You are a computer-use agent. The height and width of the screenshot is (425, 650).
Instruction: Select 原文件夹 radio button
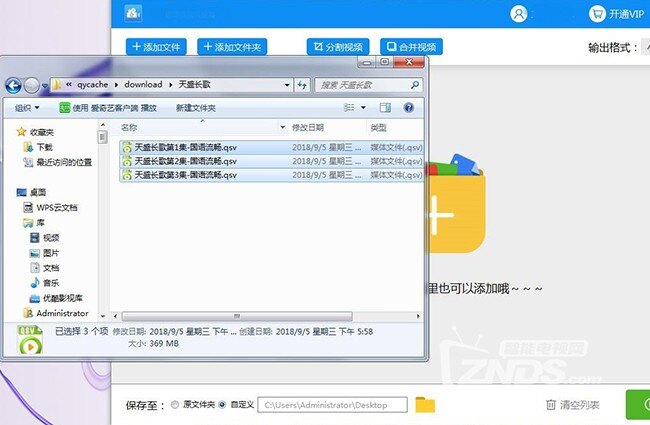pyautogui.click(x=175, y=405)
